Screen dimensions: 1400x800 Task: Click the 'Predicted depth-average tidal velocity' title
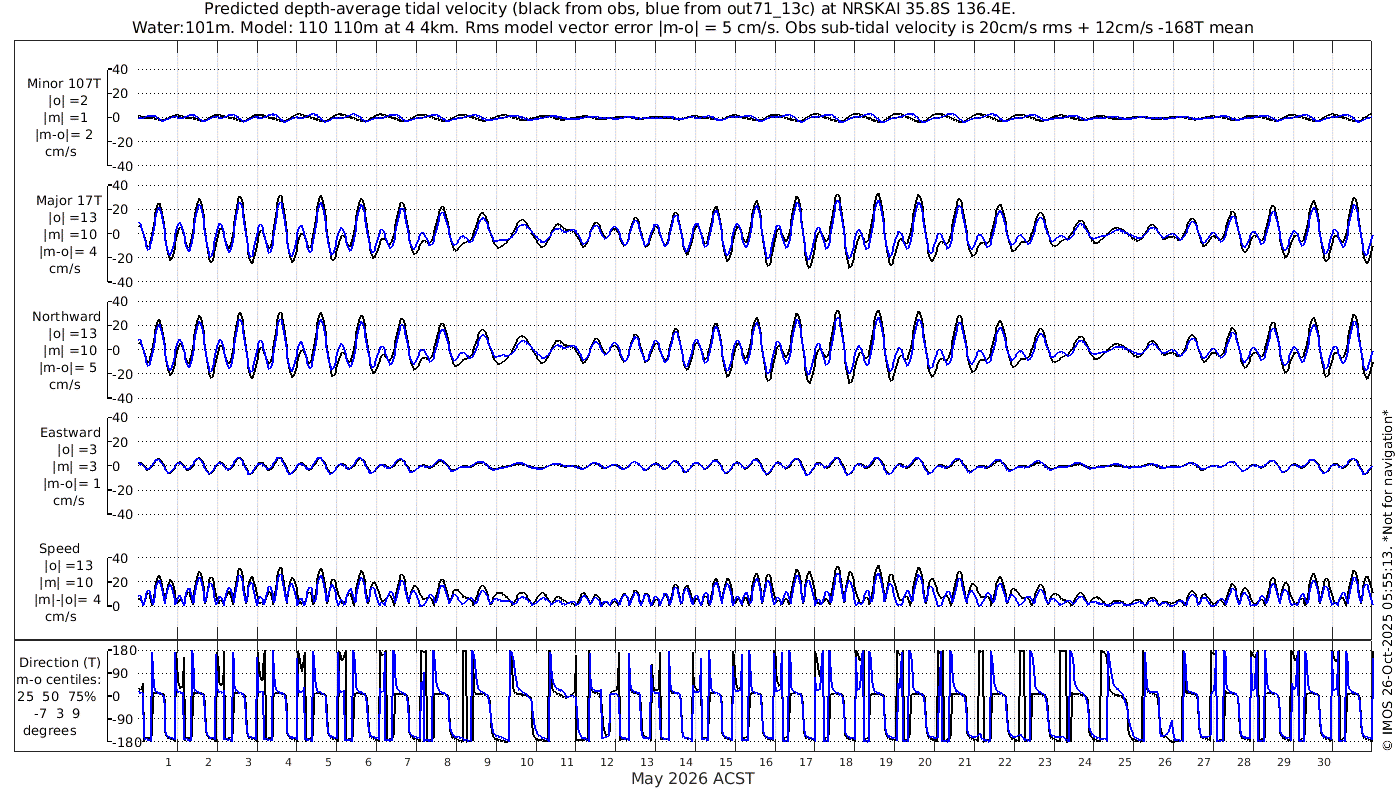click(610, 9)
